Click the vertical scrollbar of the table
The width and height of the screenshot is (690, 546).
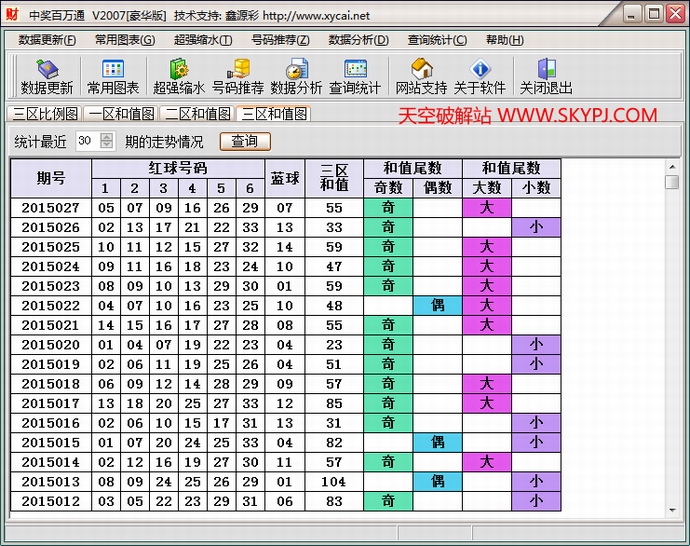tap(672, 340)
